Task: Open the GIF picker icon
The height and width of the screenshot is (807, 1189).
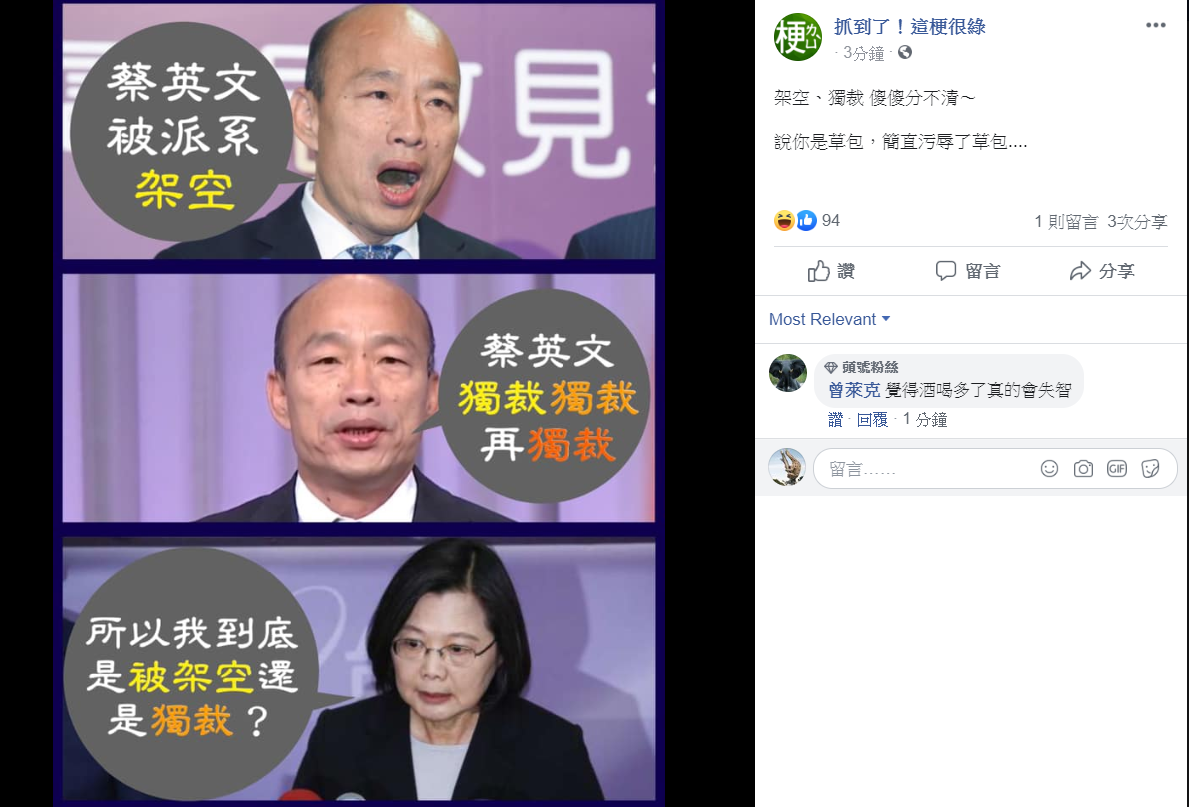Action: coord(1117,469)
